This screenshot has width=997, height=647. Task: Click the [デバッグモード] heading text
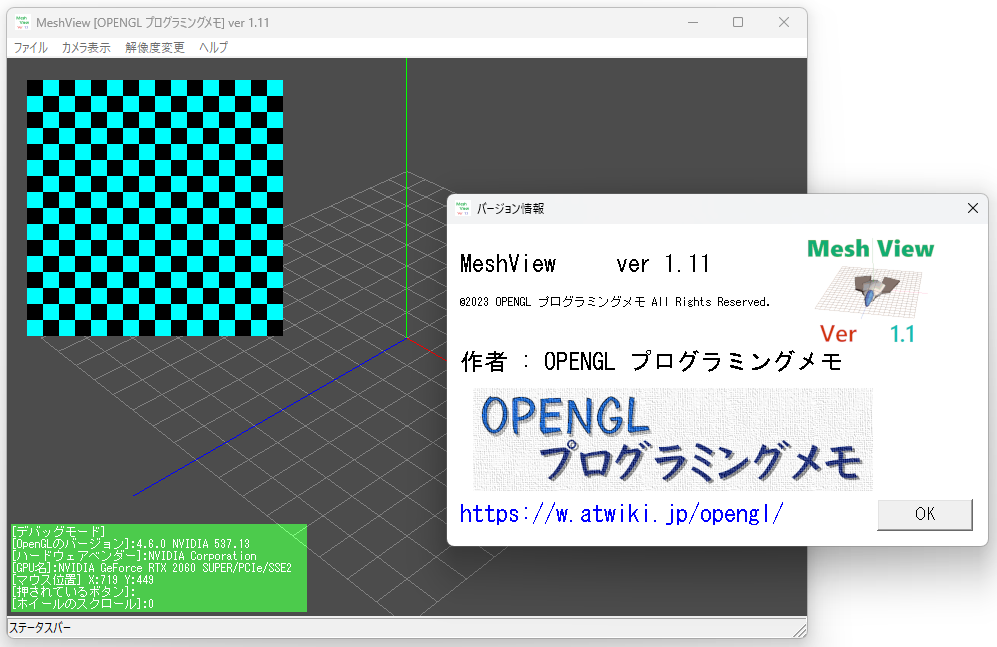tap(58, 531)
